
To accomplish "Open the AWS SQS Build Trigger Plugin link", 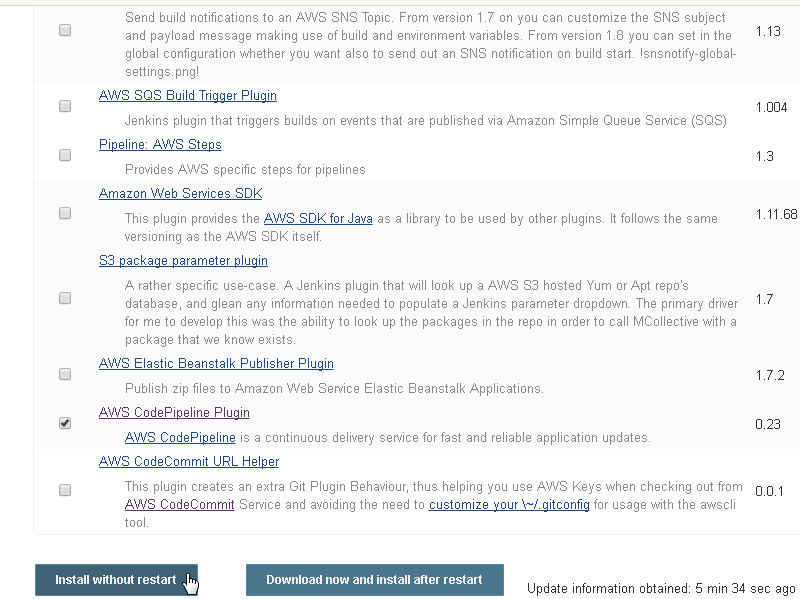I will pos(188,95).
